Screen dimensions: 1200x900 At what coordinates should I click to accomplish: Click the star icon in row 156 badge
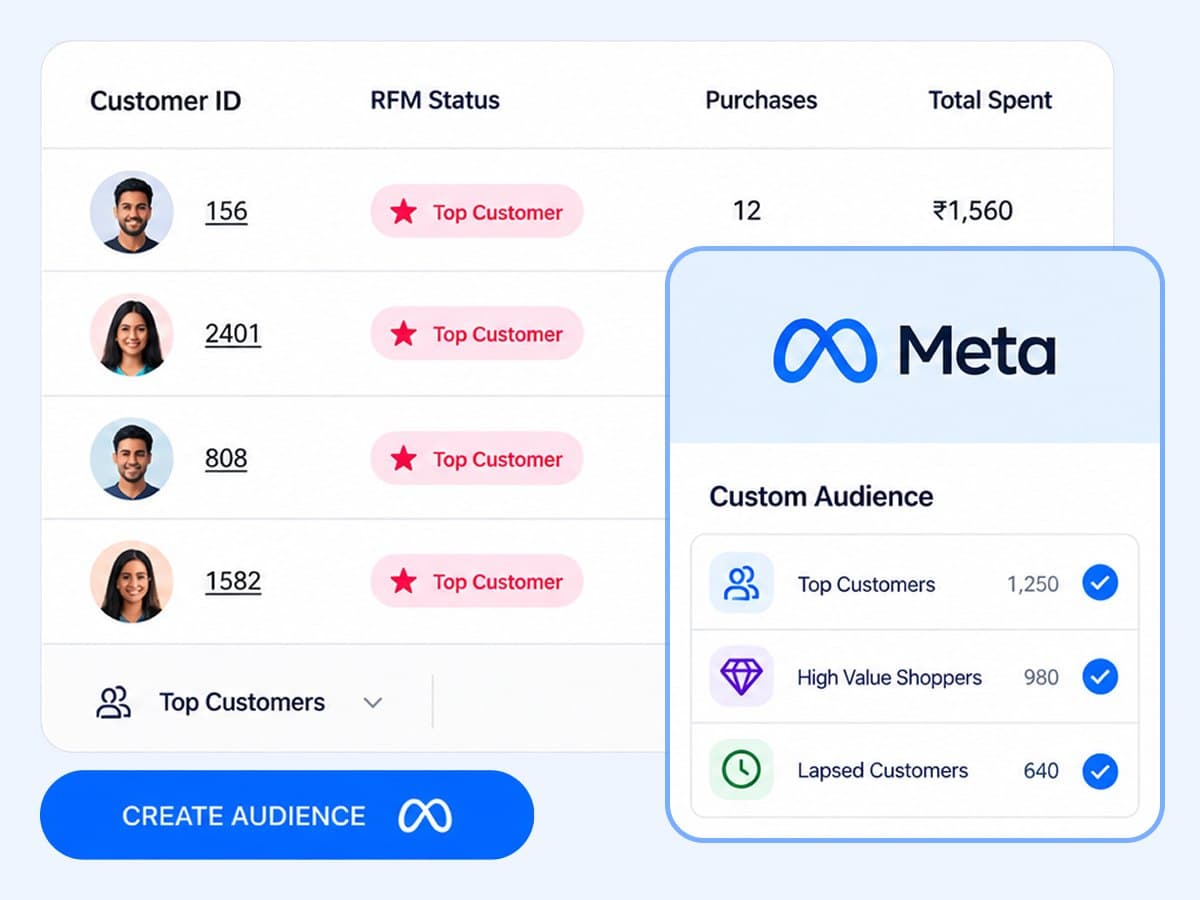click(x=404, y=211)
